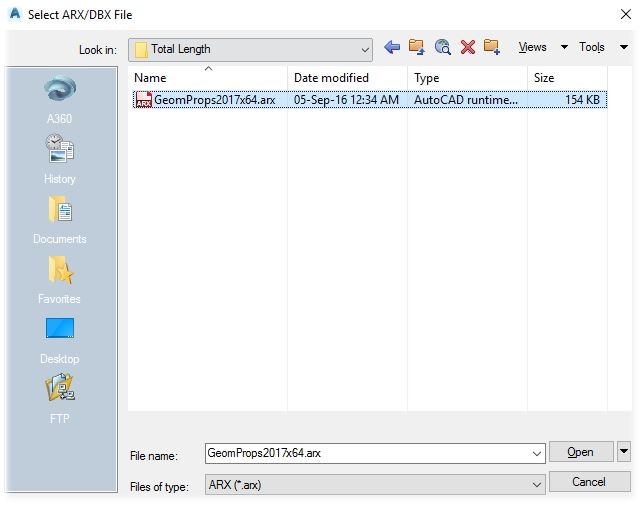Click the 154 KB size cell
The height and width of the screenshot is (505, 641).
point(582,100)
